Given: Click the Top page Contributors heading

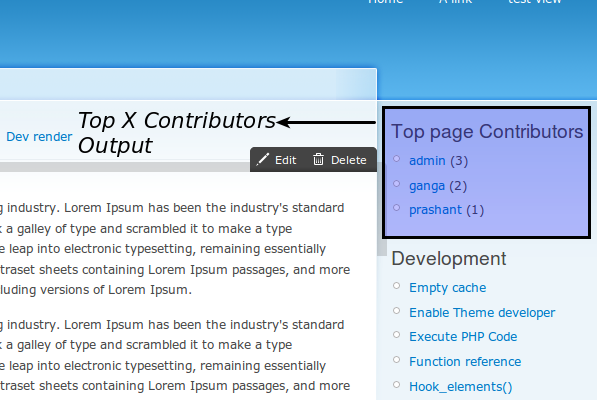Looking at the screenshot, I should (x=487, y=132).
